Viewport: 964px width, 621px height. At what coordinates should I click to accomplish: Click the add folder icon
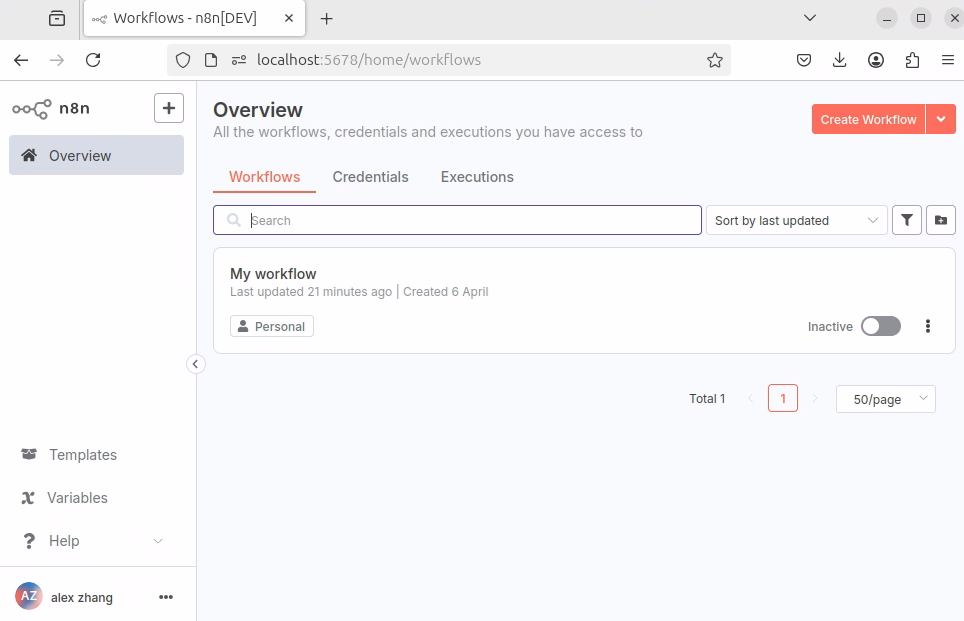click(x=941, y=220)
